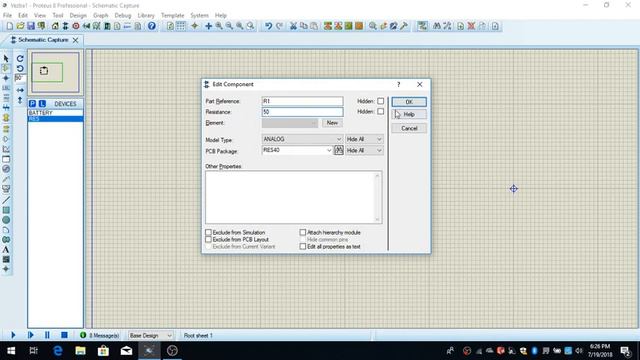
Task: Create a new design file
Action: click(x=9, y=26)
